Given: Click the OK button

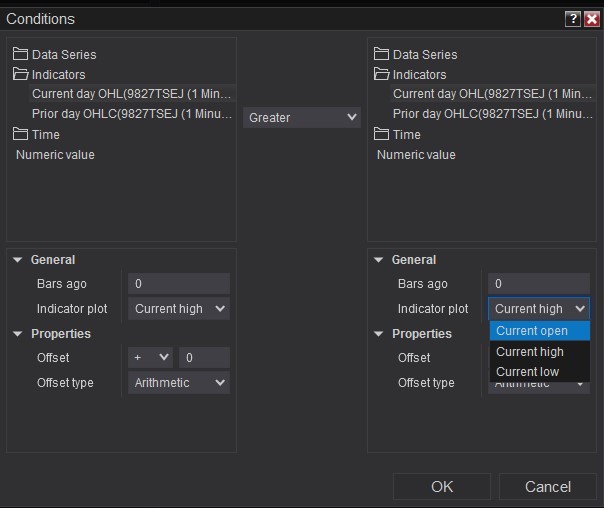Looking at the screenshot, I should (442, 487).
